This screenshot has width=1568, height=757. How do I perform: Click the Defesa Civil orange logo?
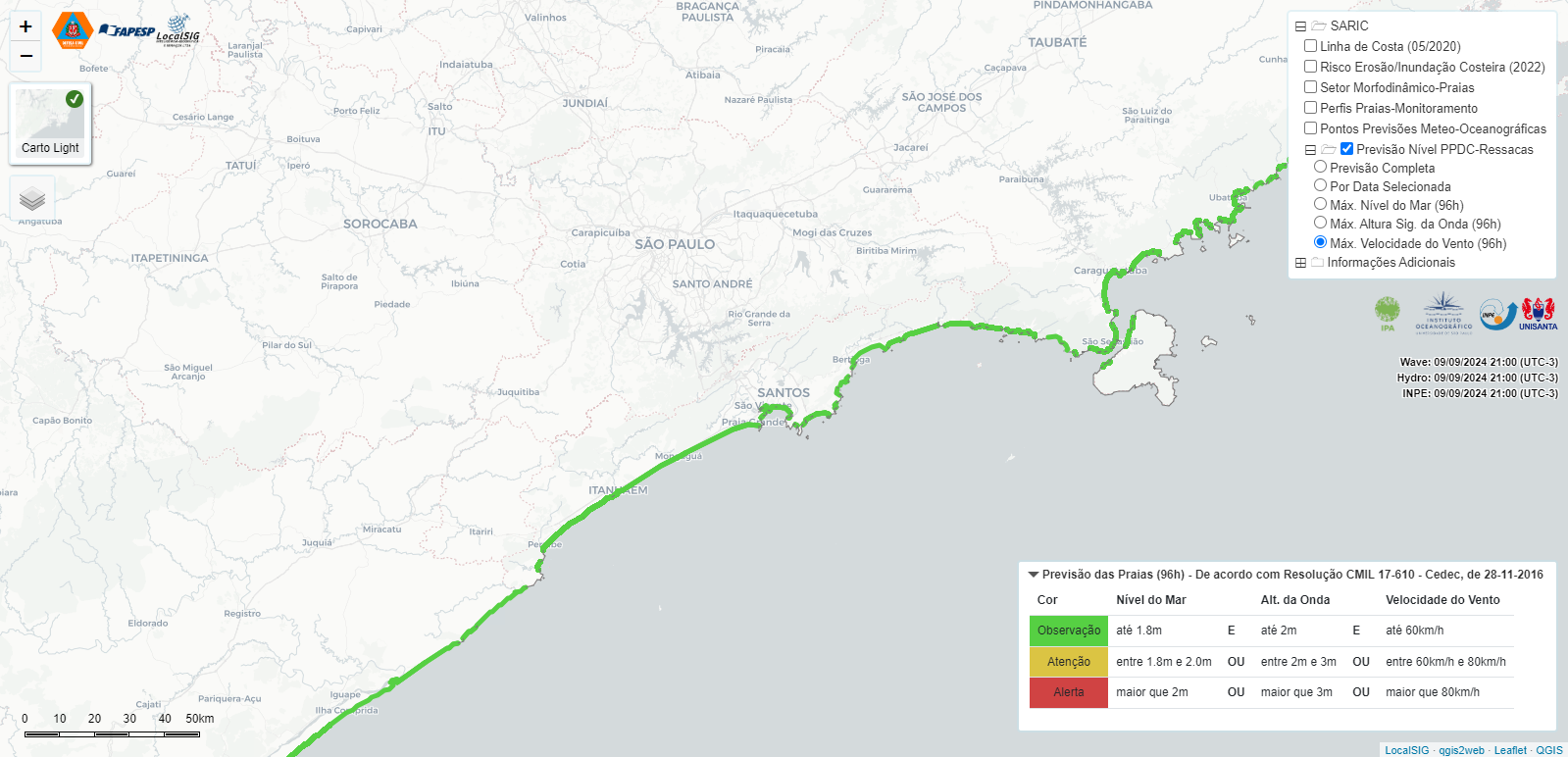pos(73,30)
